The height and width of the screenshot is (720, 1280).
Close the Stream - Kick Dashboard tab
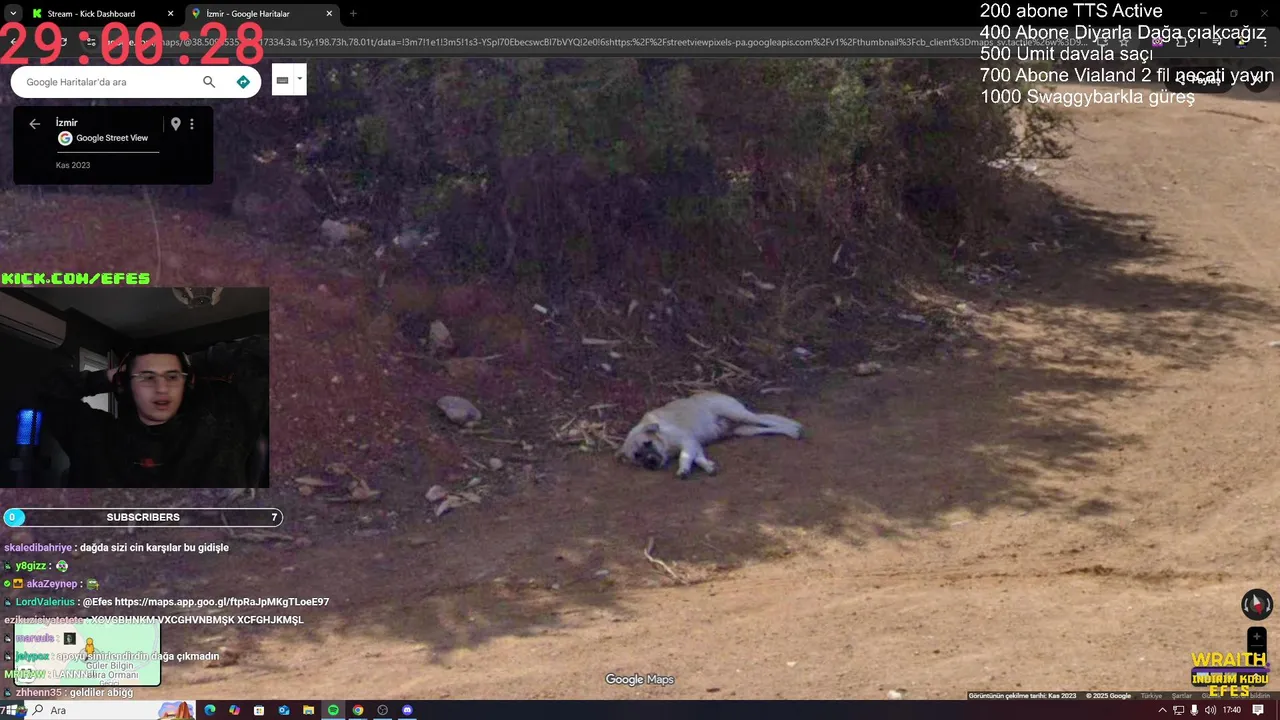pos(170,14)
